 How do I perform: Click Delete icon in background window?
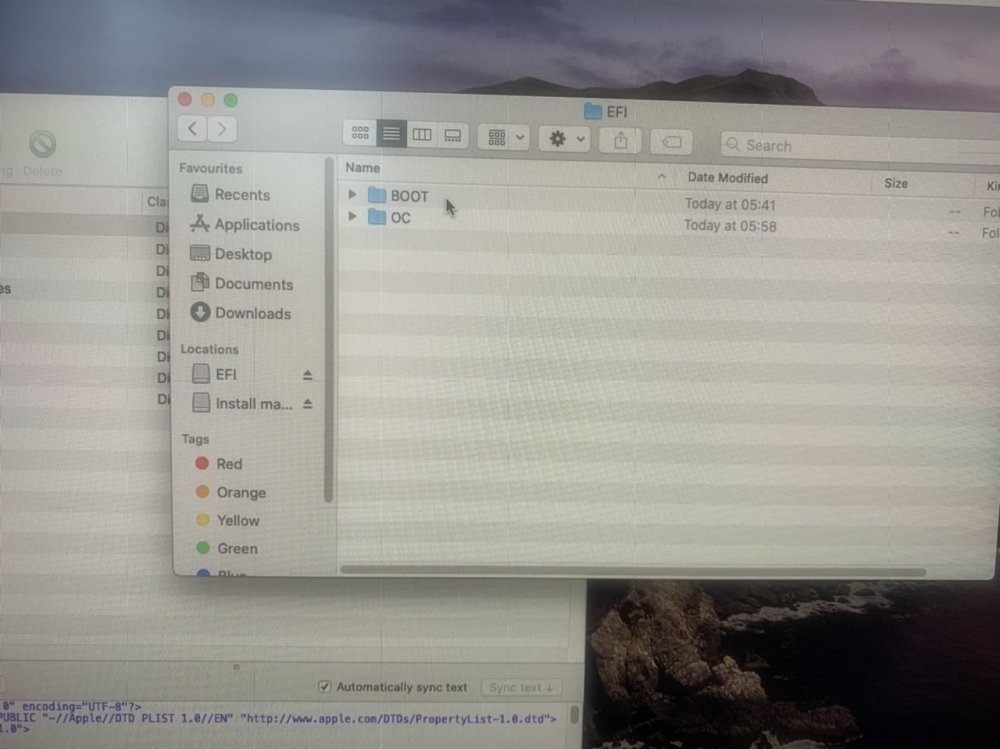click(43, 144)
